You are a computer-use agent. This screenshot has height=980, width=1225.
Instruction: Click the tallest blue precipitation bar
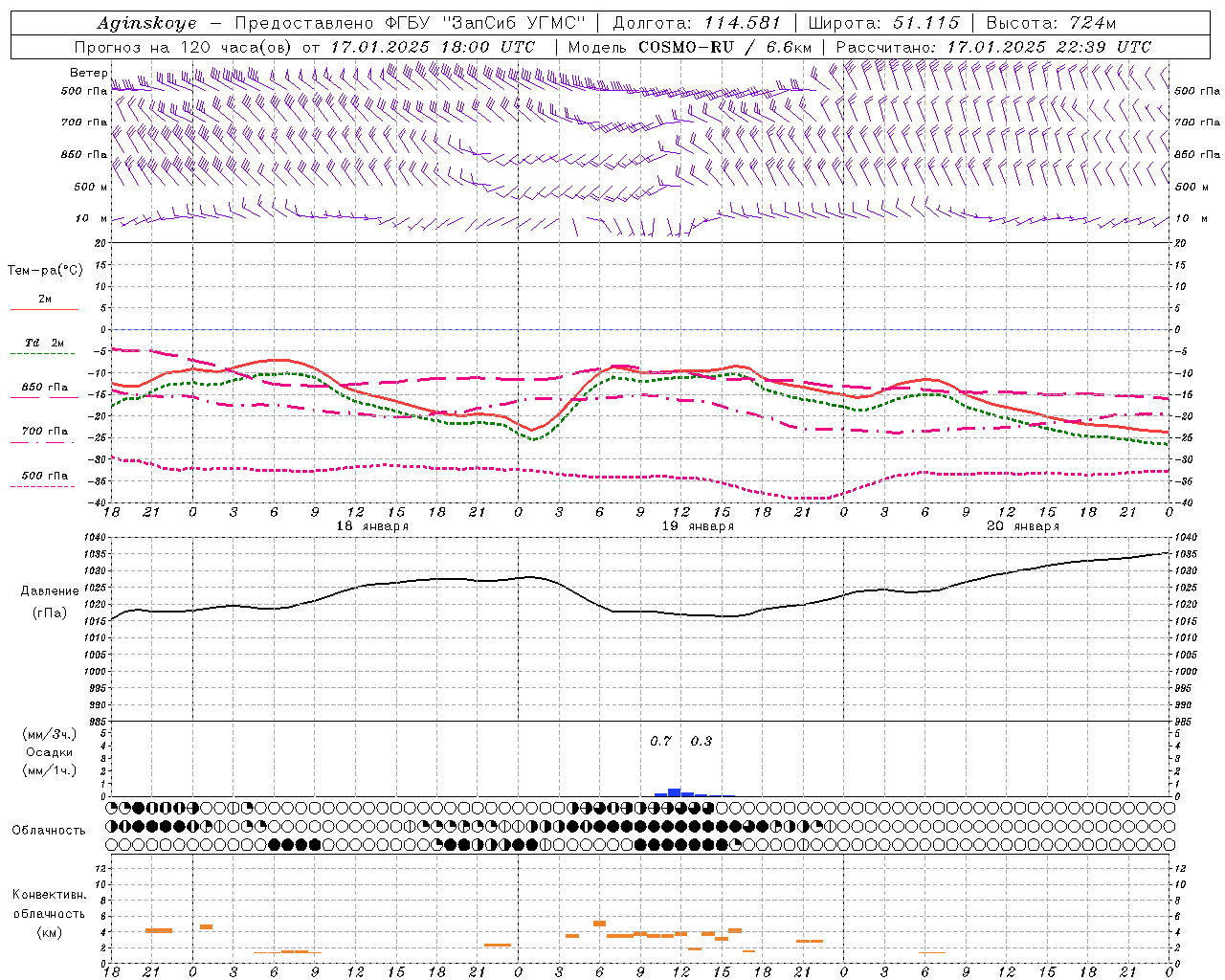[674, 791]
